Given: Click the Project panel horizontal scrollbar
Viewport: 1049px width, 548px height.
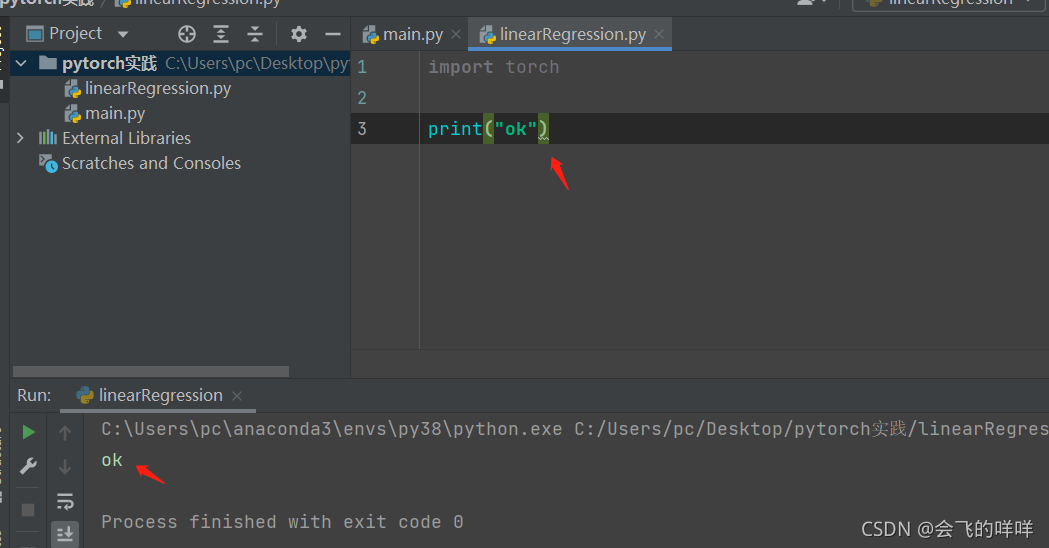Looking at the screenshot, I should coord(151,371).
